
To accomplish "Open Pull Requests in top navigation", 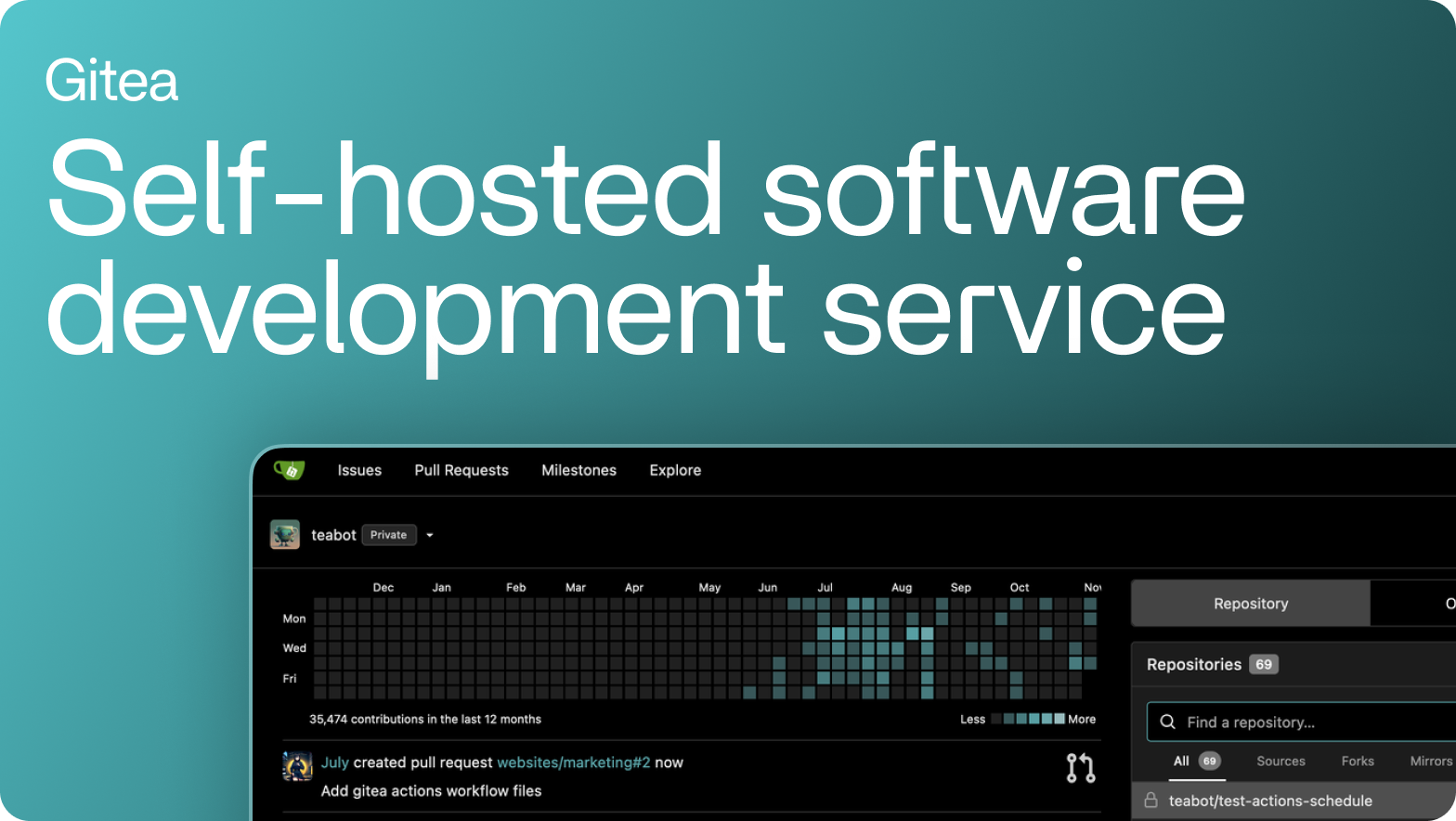I will point(461,470).
